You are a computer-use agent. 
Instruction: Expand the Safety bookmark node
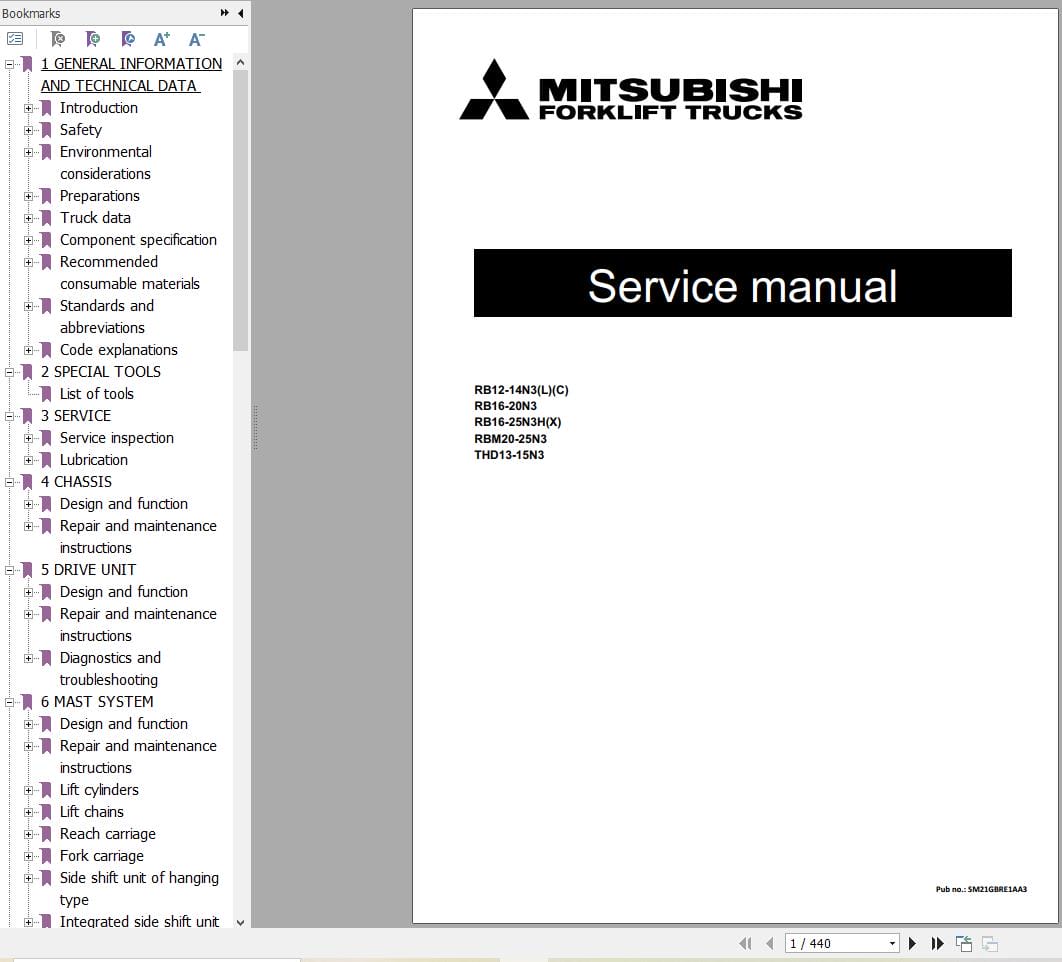tap(28, 130)
